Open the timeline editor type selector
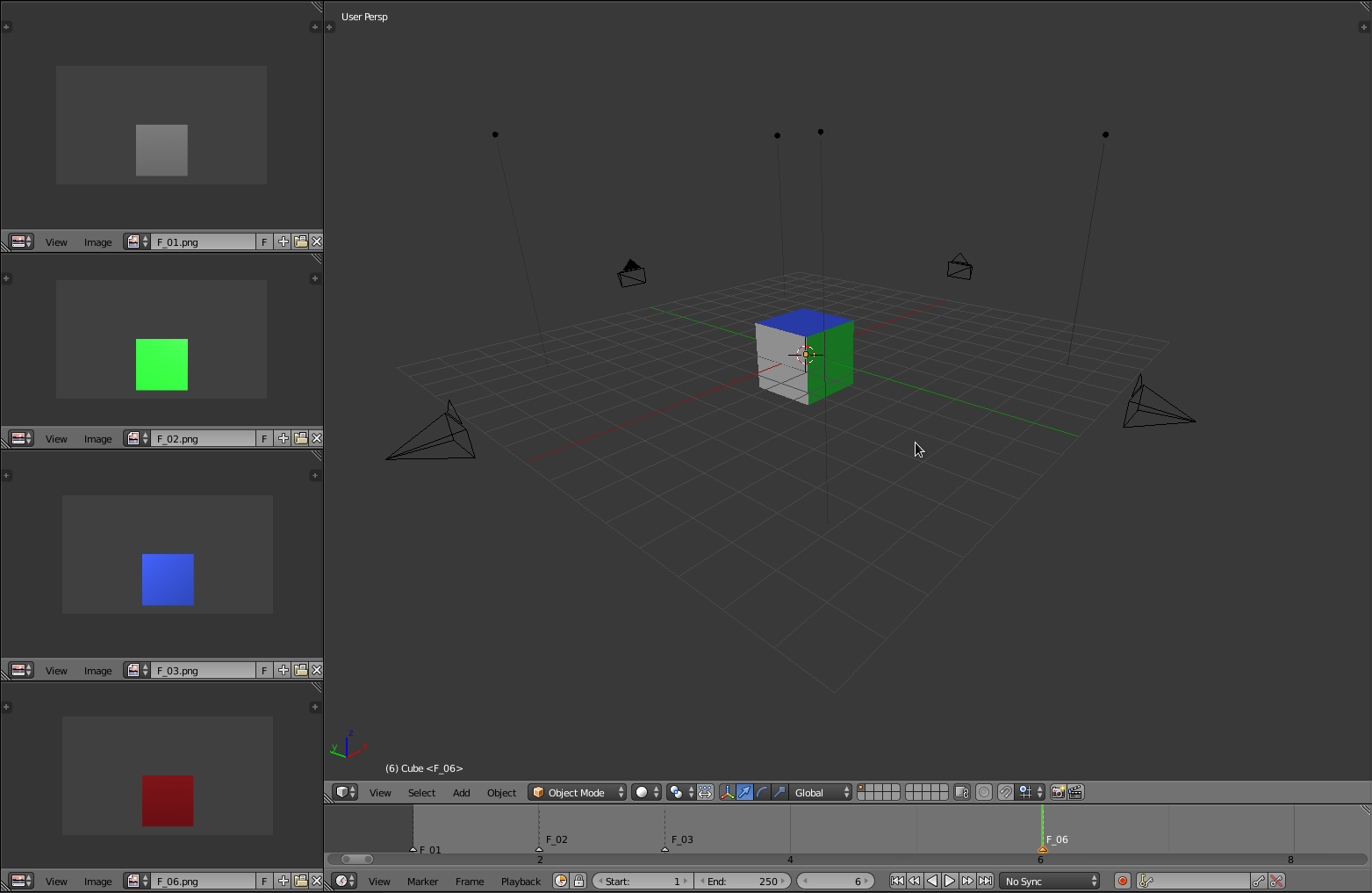 [x=346, y=881]
